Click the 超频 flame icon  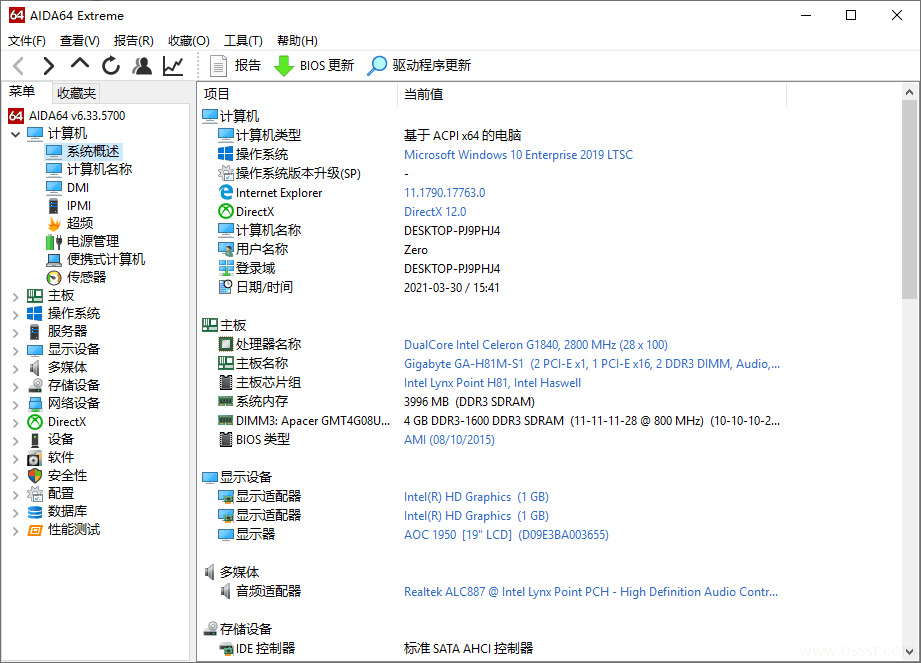pyautogui.click(x=54, y=224)
